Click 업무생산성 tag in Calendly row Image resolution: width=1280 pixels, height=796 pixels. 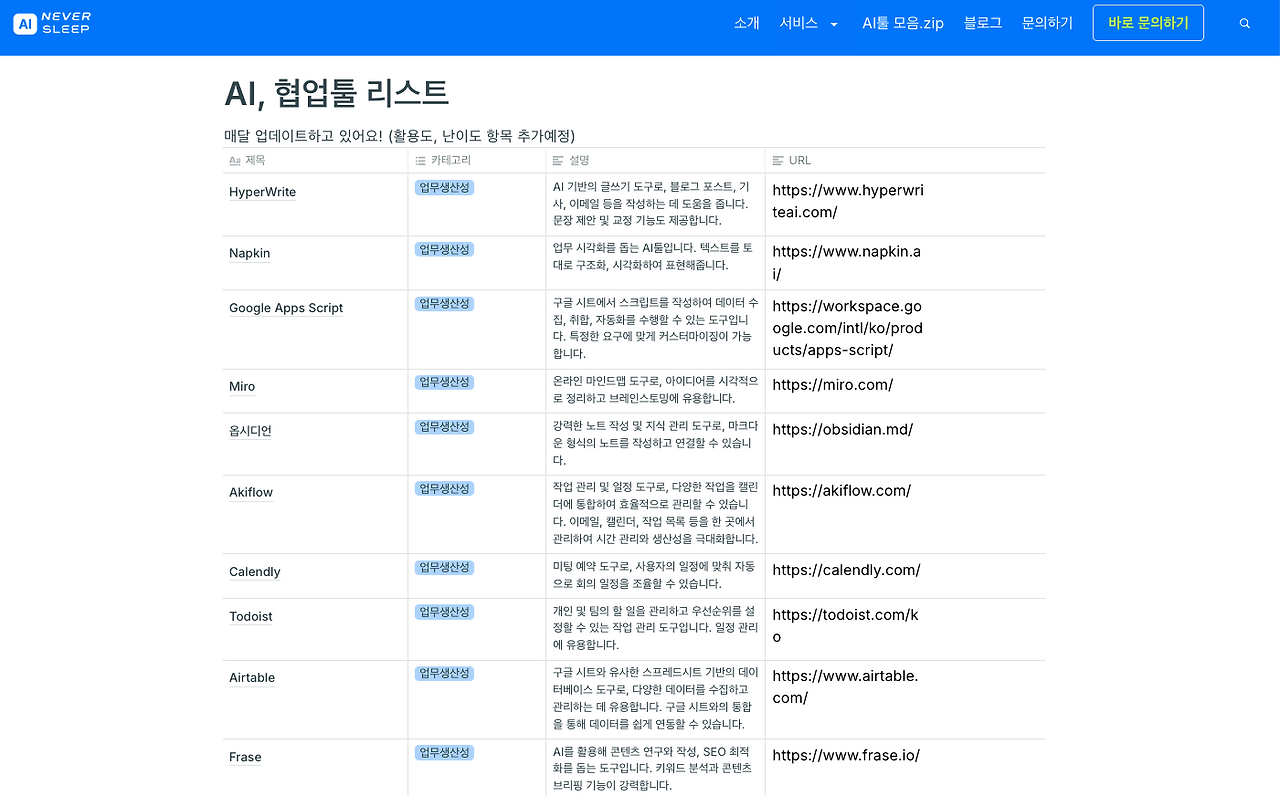pos(444,567)
